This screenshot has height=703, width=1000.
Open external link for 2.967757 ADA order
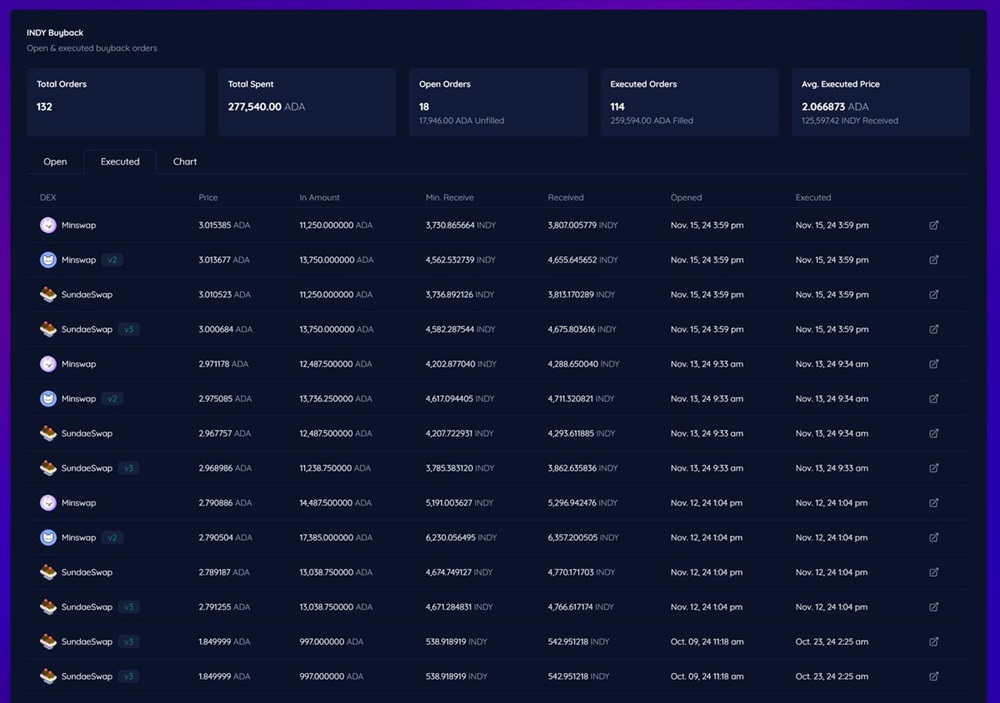(933, 433)
